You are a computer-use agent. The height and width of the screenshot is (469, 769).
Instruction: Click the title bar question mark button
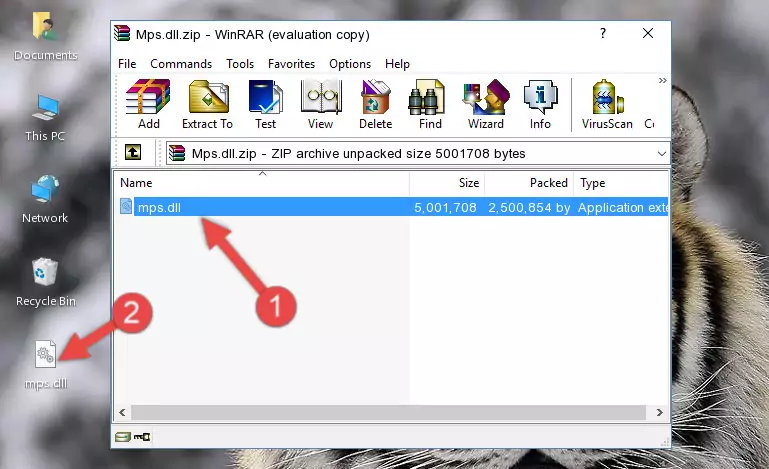click(603, 33)
